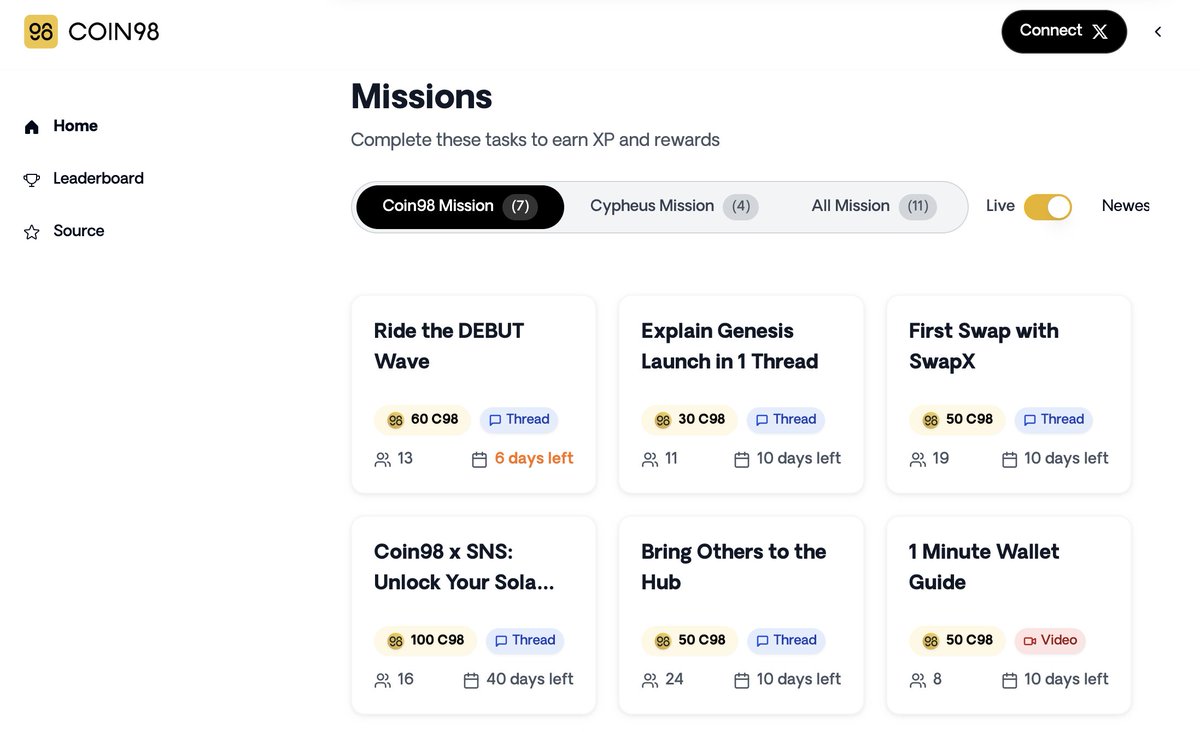Click the Live label text

tap(1000, 206)
